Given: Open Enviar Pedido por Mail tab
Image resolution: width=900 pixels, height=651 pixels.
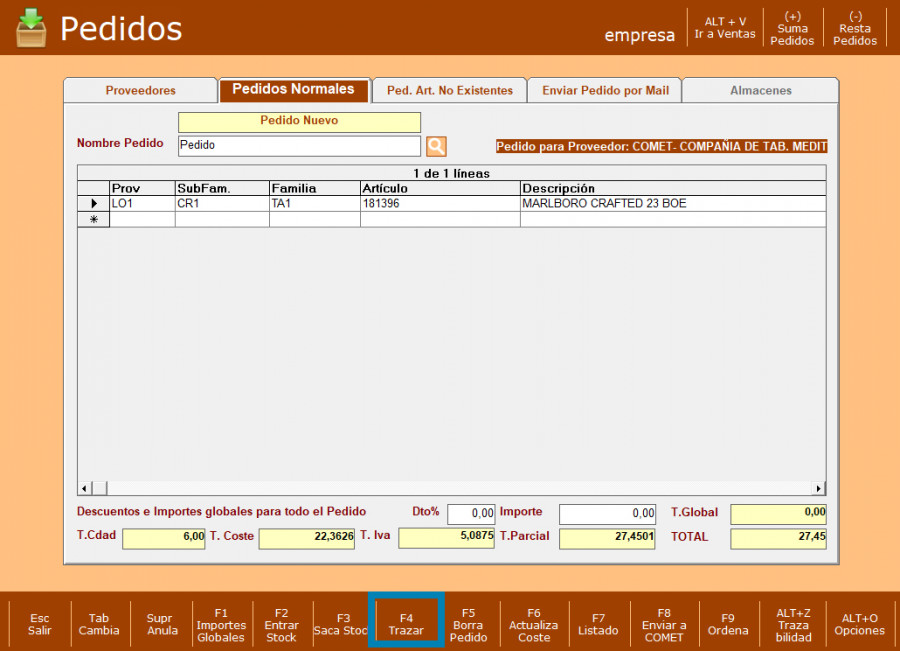Looking at the screenshot, I should 605,90.
